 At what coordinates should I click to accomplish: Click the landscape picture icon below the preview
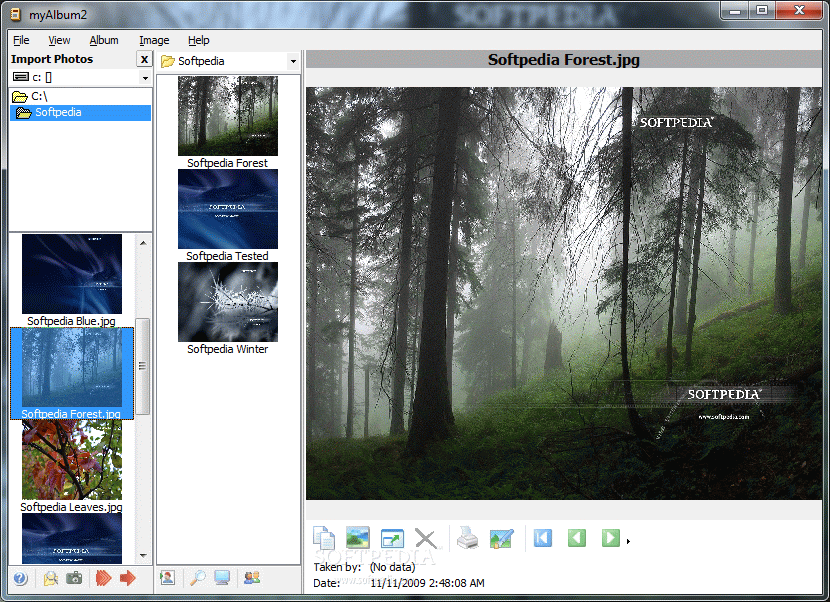[358, 538]
